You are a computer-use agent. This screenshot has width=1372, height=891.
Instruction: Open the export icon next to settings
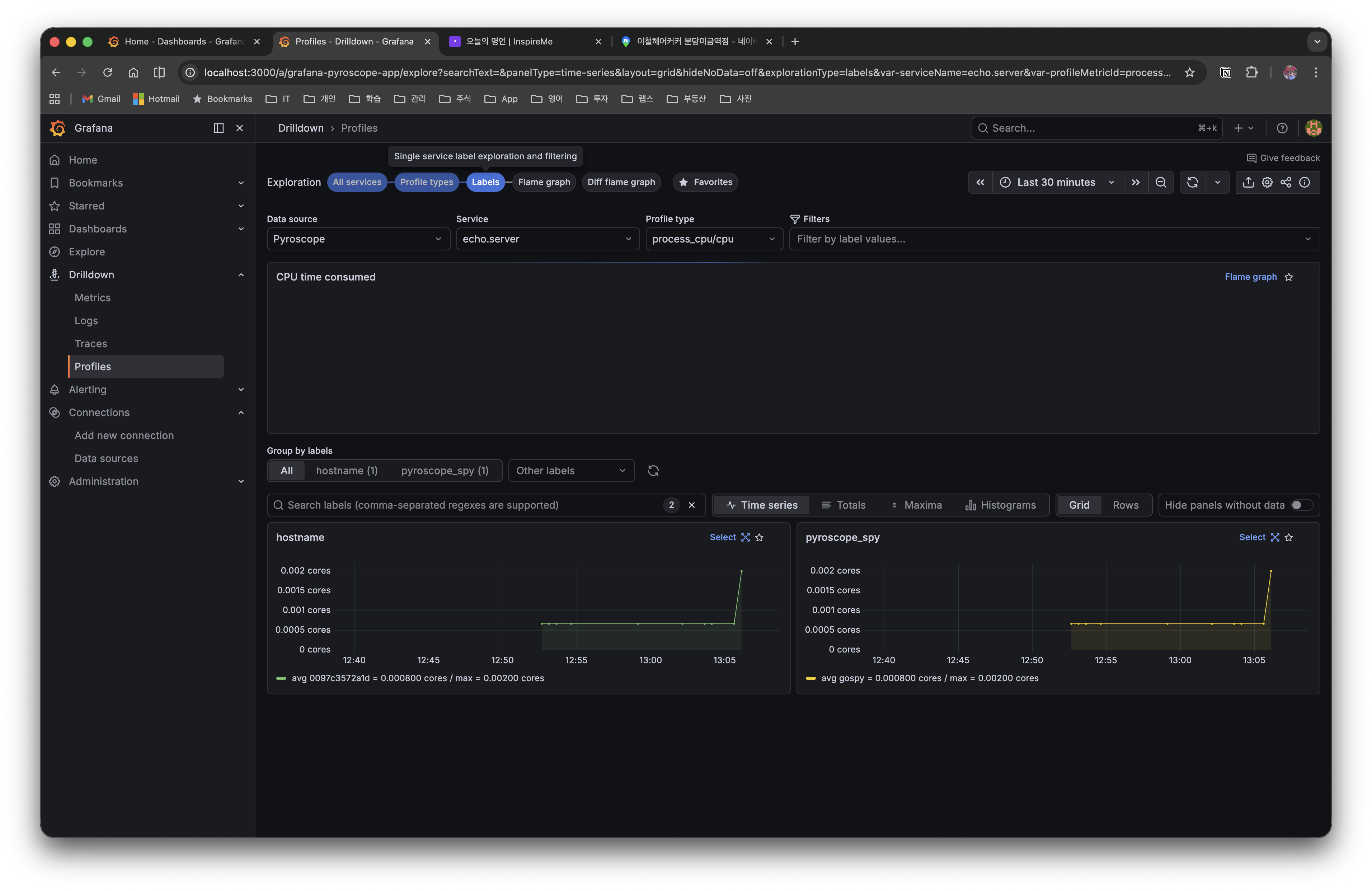pyautogui.click(x=1248, y=182)
